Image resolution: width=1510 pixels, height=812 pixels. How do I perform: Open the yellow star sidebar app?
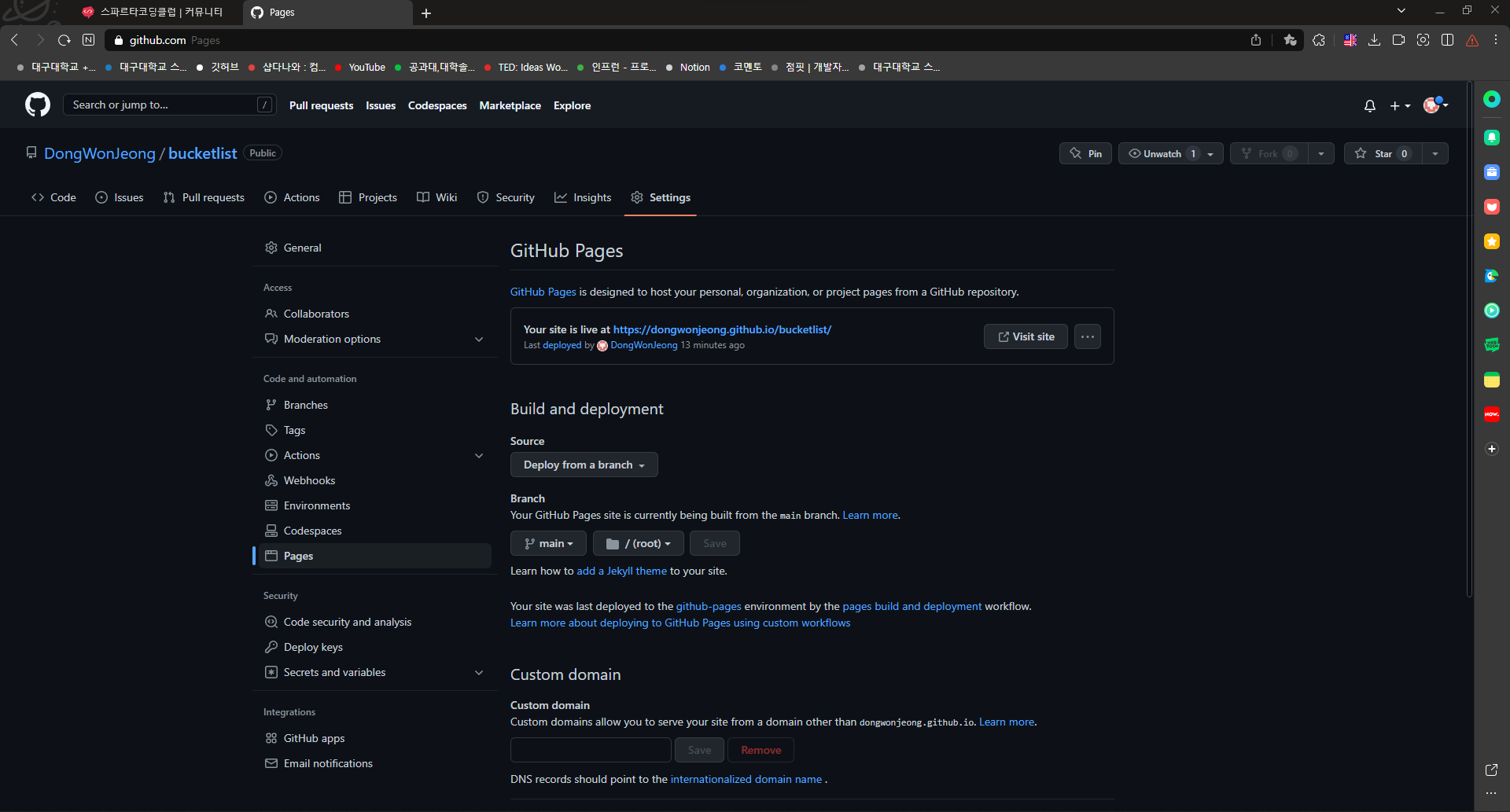1492,241
